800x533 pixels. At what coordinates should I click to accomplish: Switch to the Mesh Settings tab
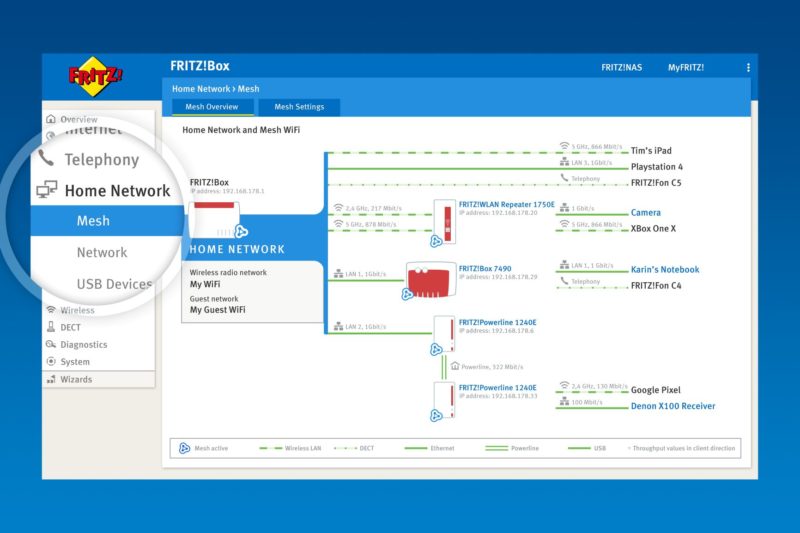pos(299,107)
